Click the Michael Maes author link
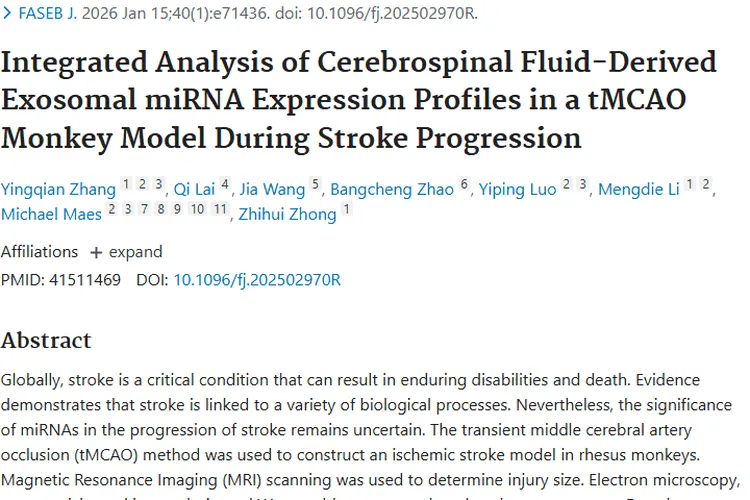 [x=51, y=214]
